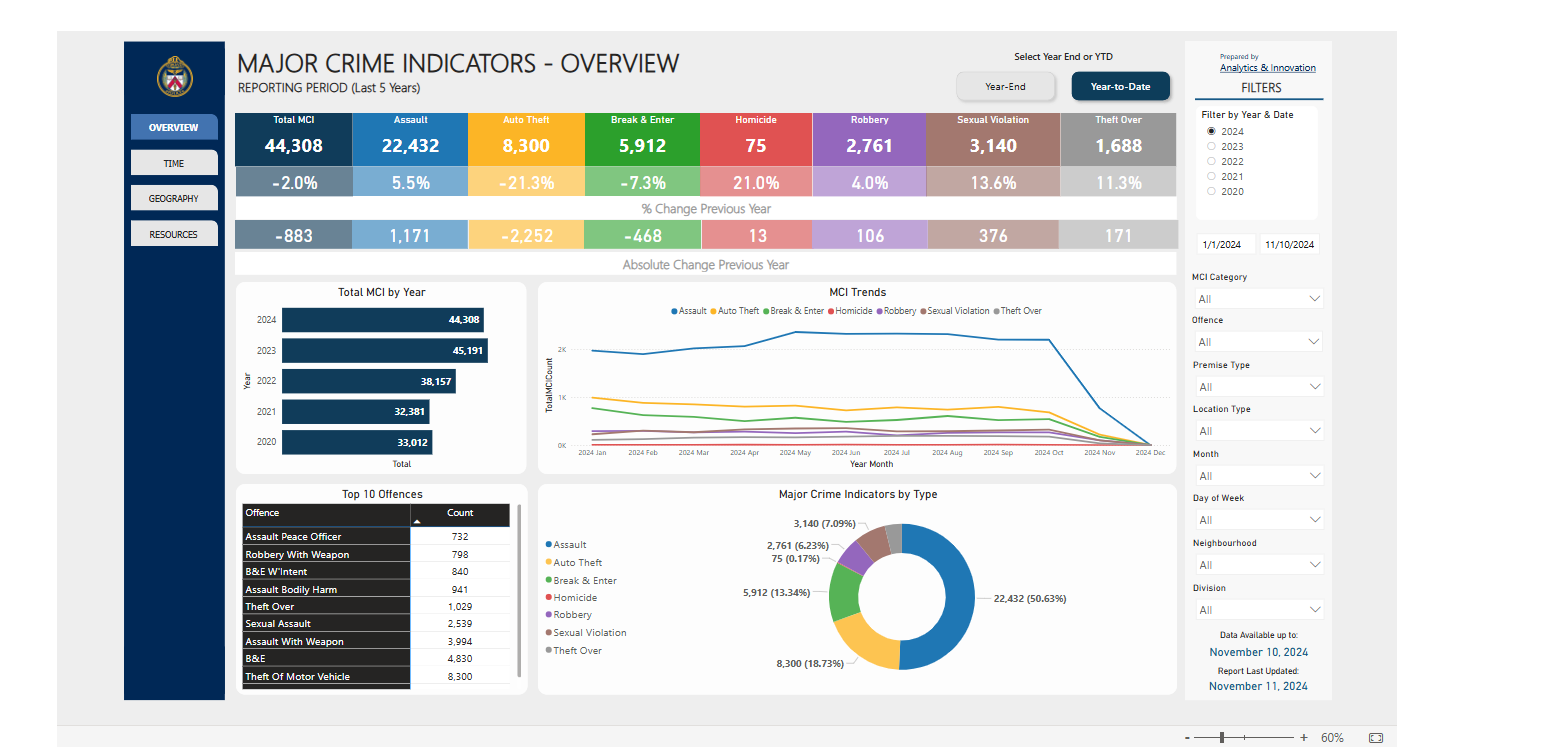Click the zoom out minus icon
The image size is (1552, 747).
1187,738
